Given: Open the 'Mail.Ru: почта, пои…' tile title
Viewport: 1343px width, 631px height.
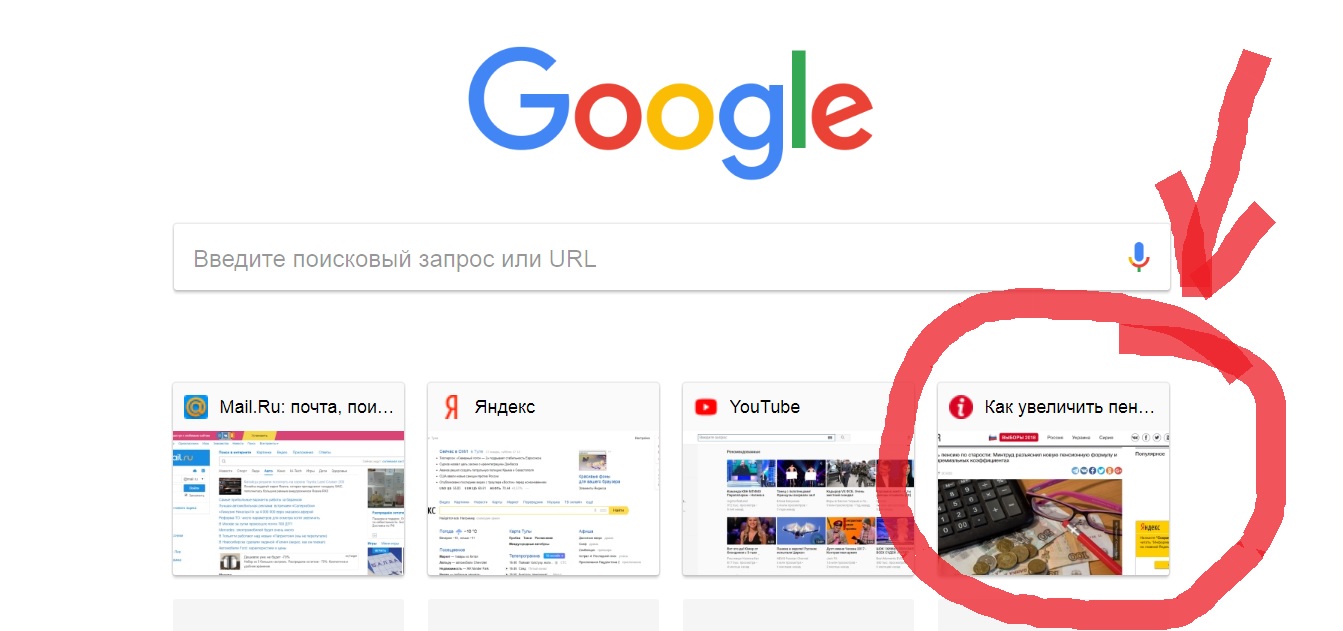Looking at the screenshot, I should click(306, 407).
